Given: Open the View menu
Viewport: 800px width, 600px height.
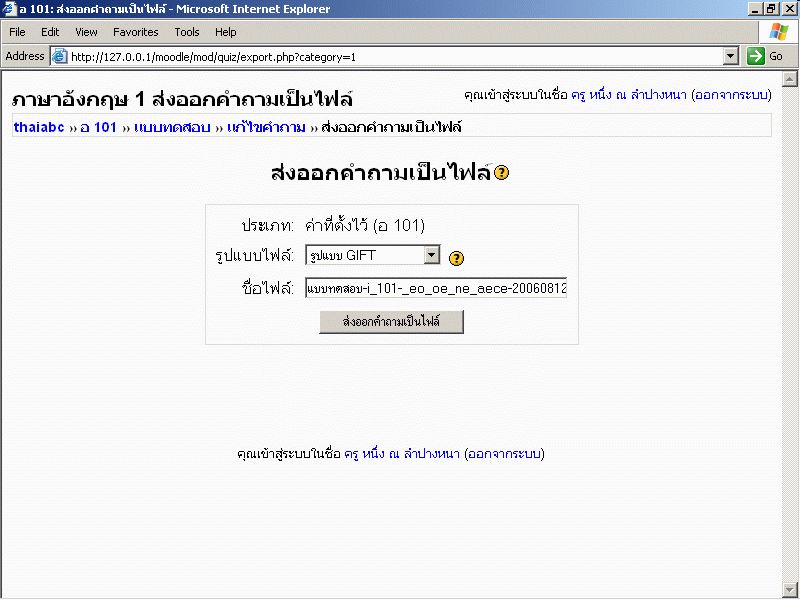Looking at the screenshot, I should click(86, 32).
